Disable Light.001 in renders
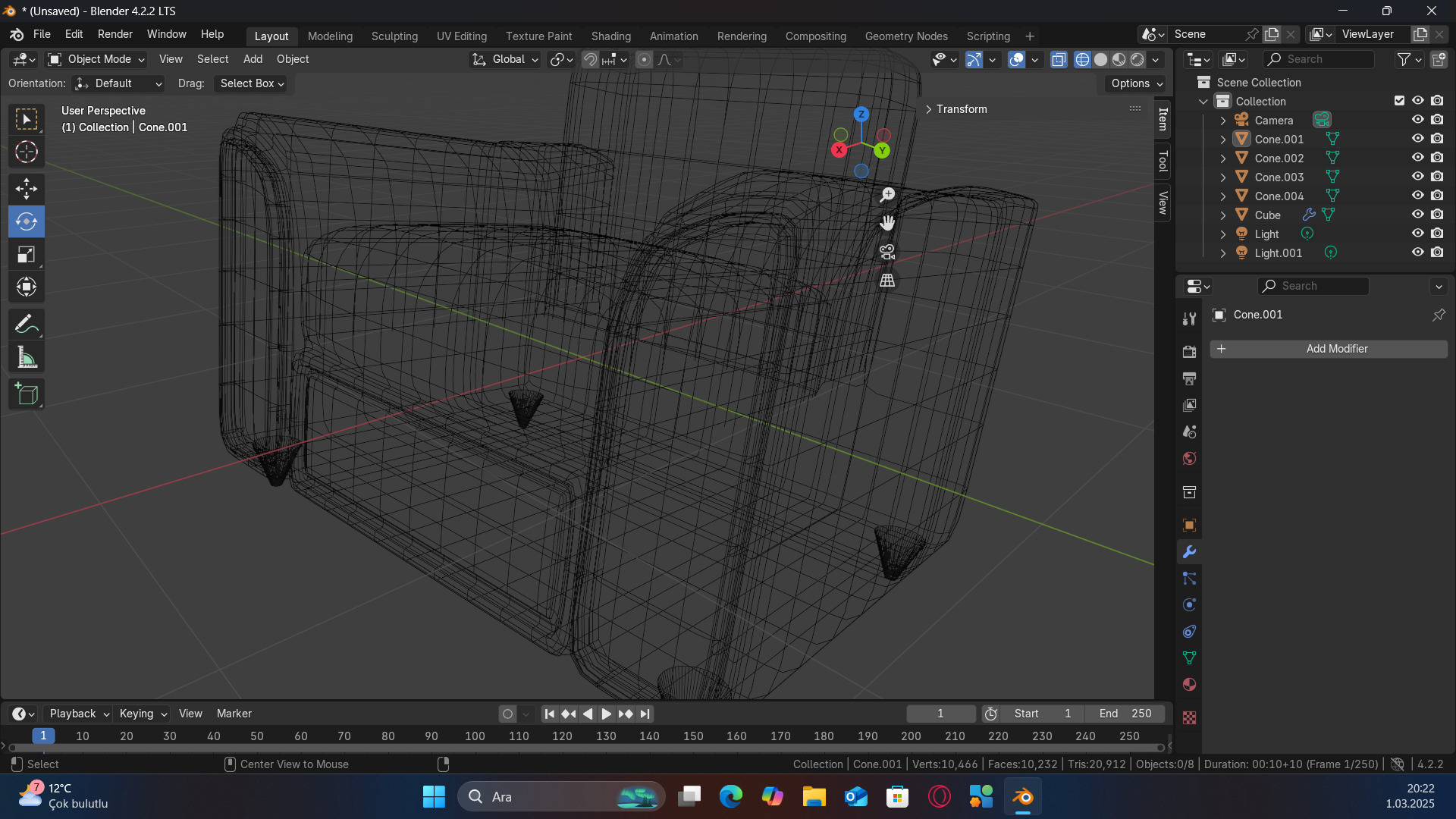Screen dimensions: 1456x819 click(1437, 253)
